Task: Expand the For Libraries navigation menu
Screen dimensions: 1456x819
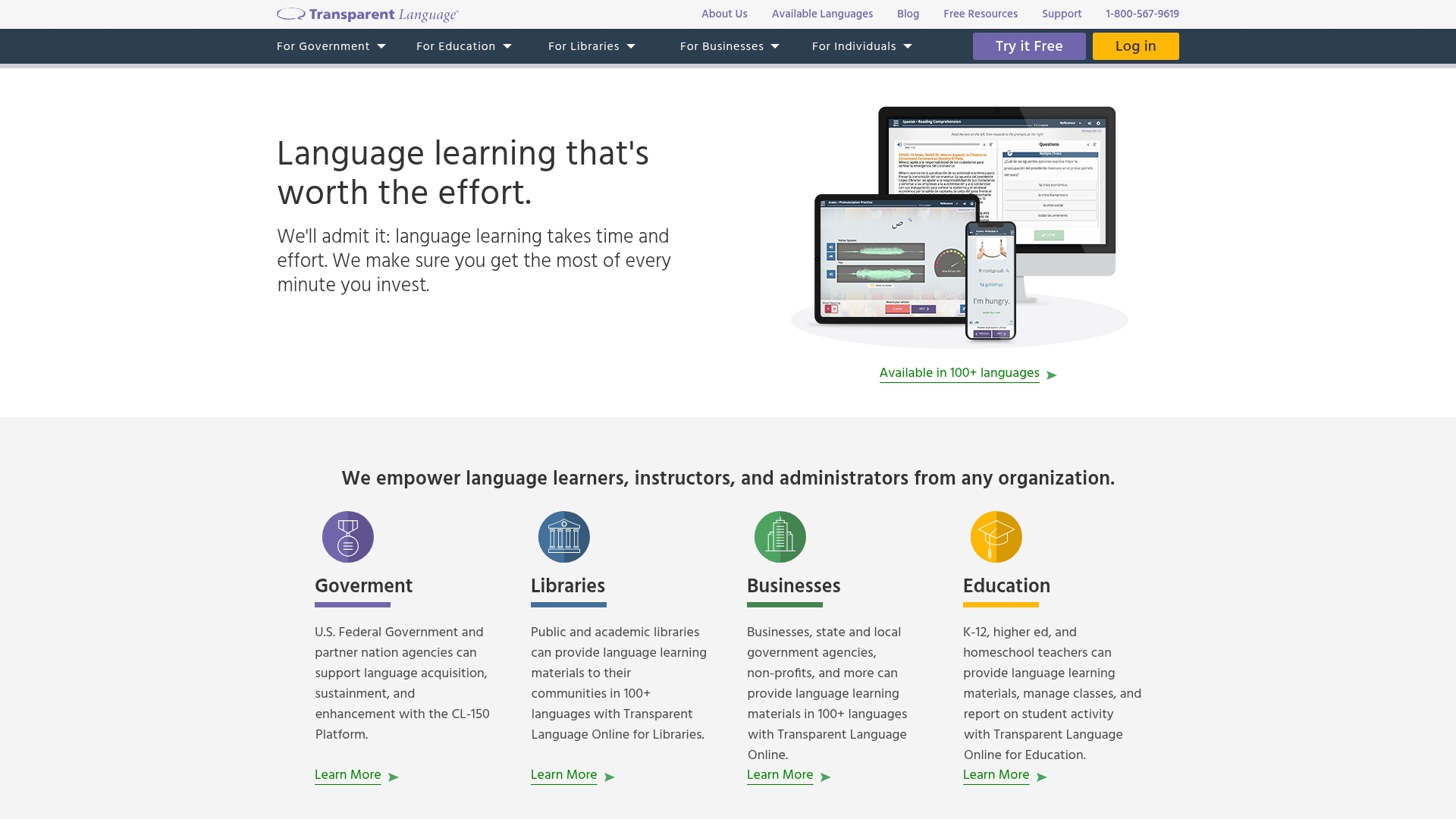Action: [x=591, y=46]
